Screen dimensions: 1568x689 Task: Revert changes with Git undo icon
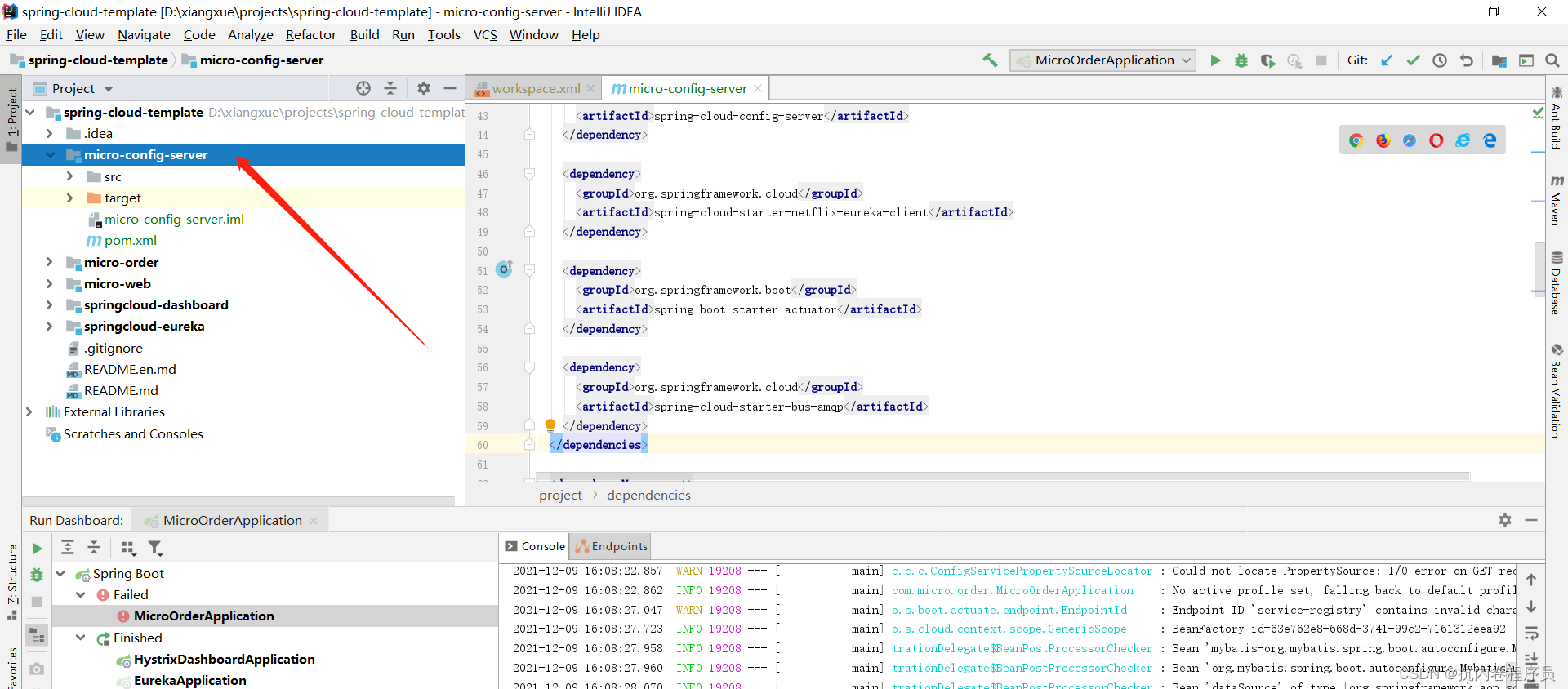1467,60
